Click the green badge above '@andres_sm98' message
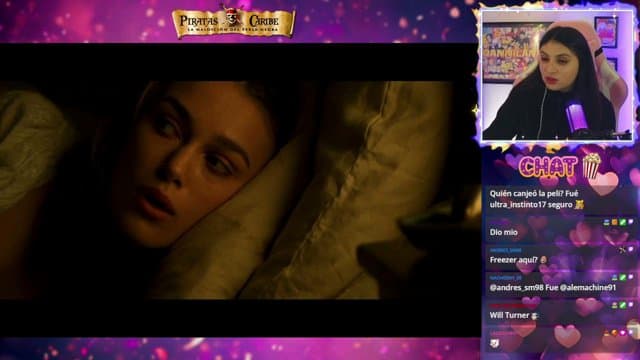640x360 pixels. tap(622, 278)
